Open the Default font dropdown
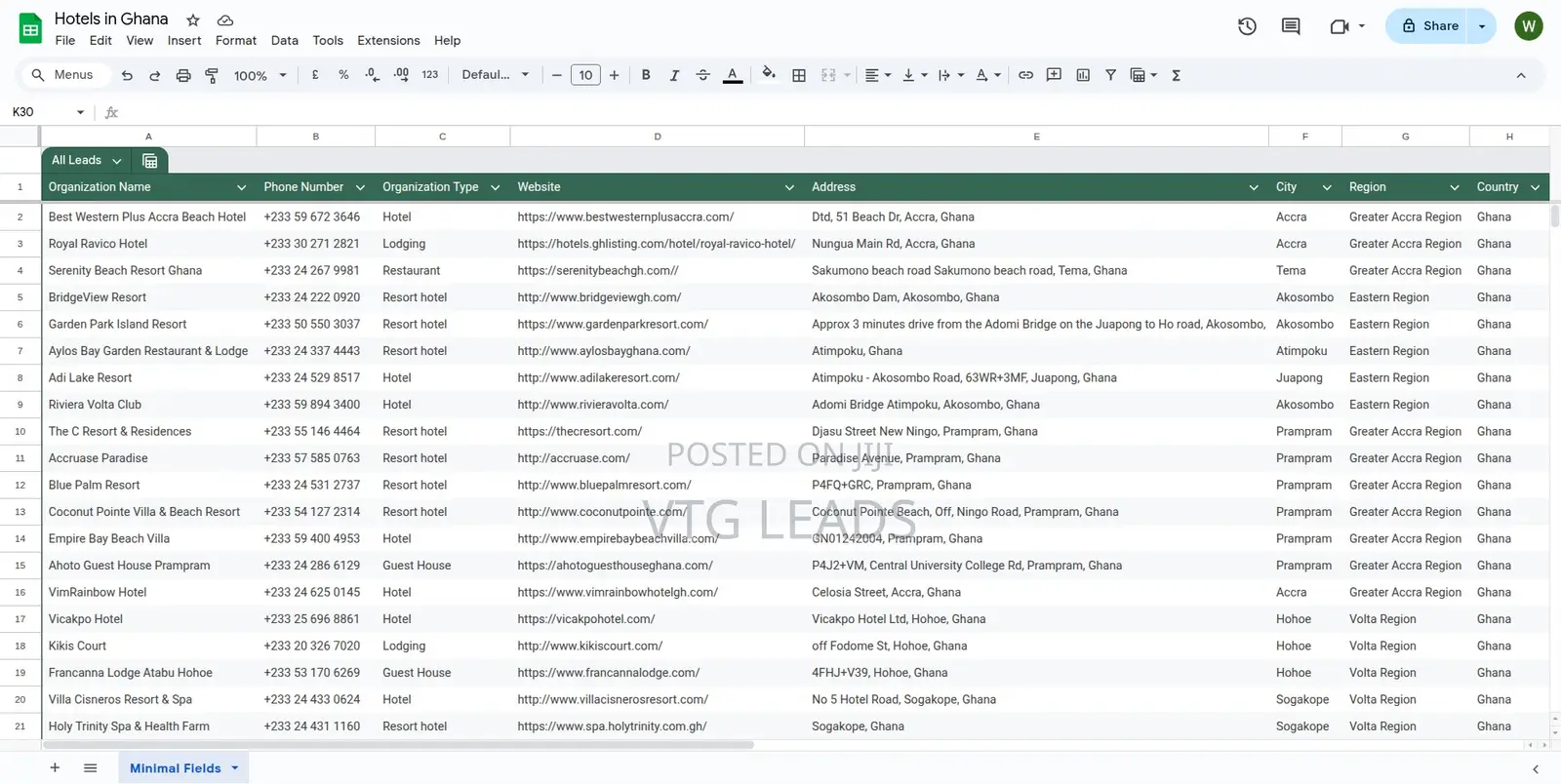1561x784 pixels. (495, 75)
